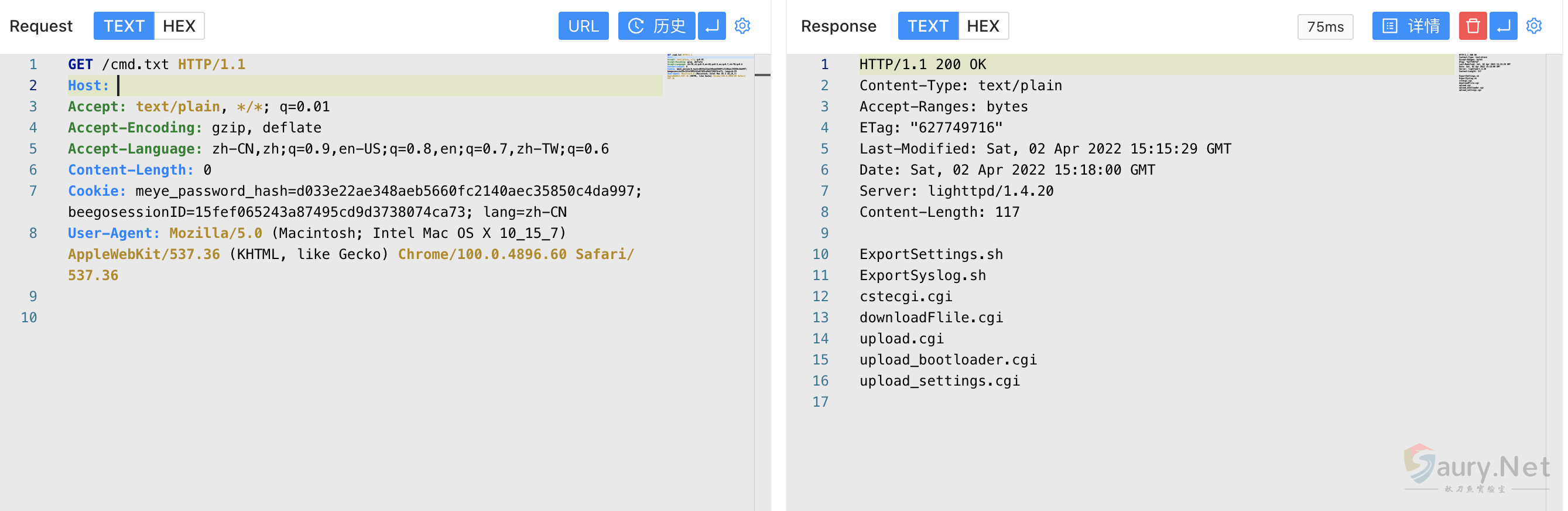The height and width of the screenshot is (511, 1568).
Task: Click the request line-wrap return arrow icon
Action: (711, 26)
